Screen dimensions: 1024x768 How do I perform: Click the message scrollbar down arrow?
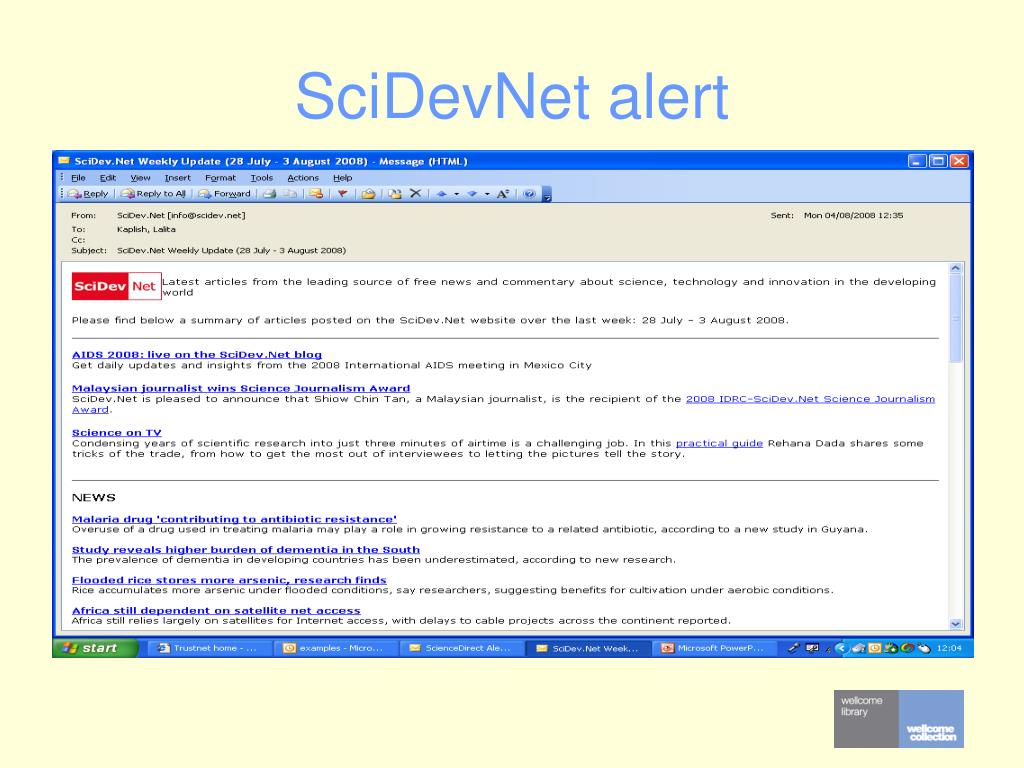click(955, 624)
